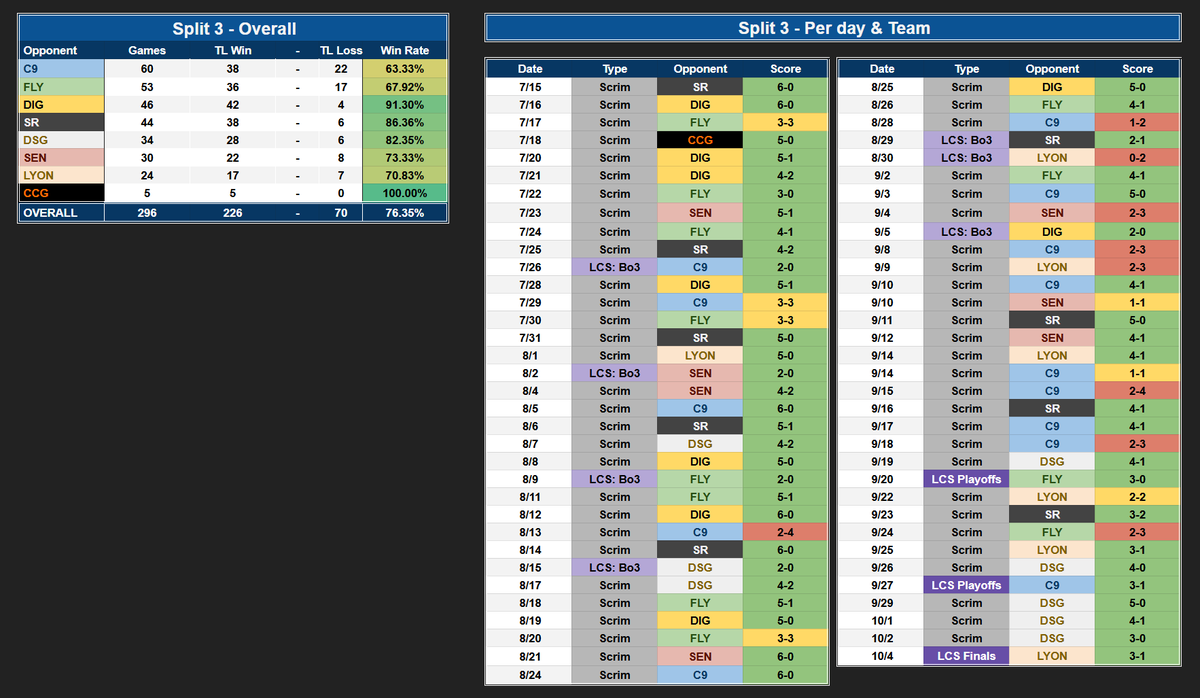Select the 100.00% win rate cell for CCG
Screen dimensions: 1200x698
[x=405, y=193]
